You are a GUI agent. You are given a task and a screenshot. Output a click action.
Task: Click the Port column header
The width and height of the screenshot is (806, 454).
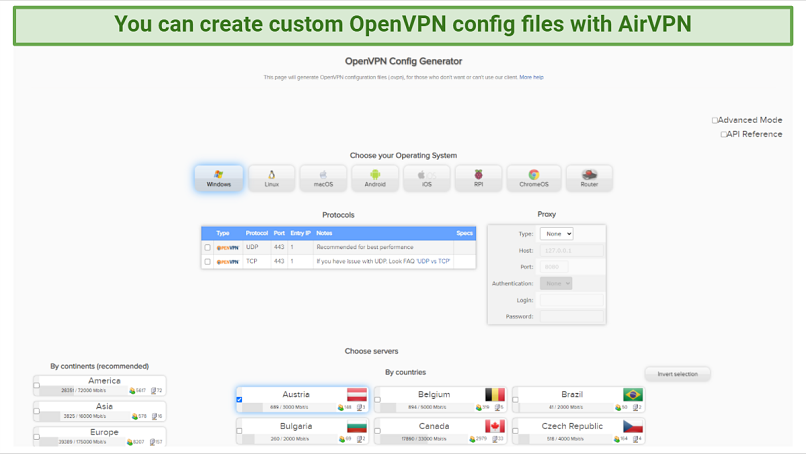point(279,233)
